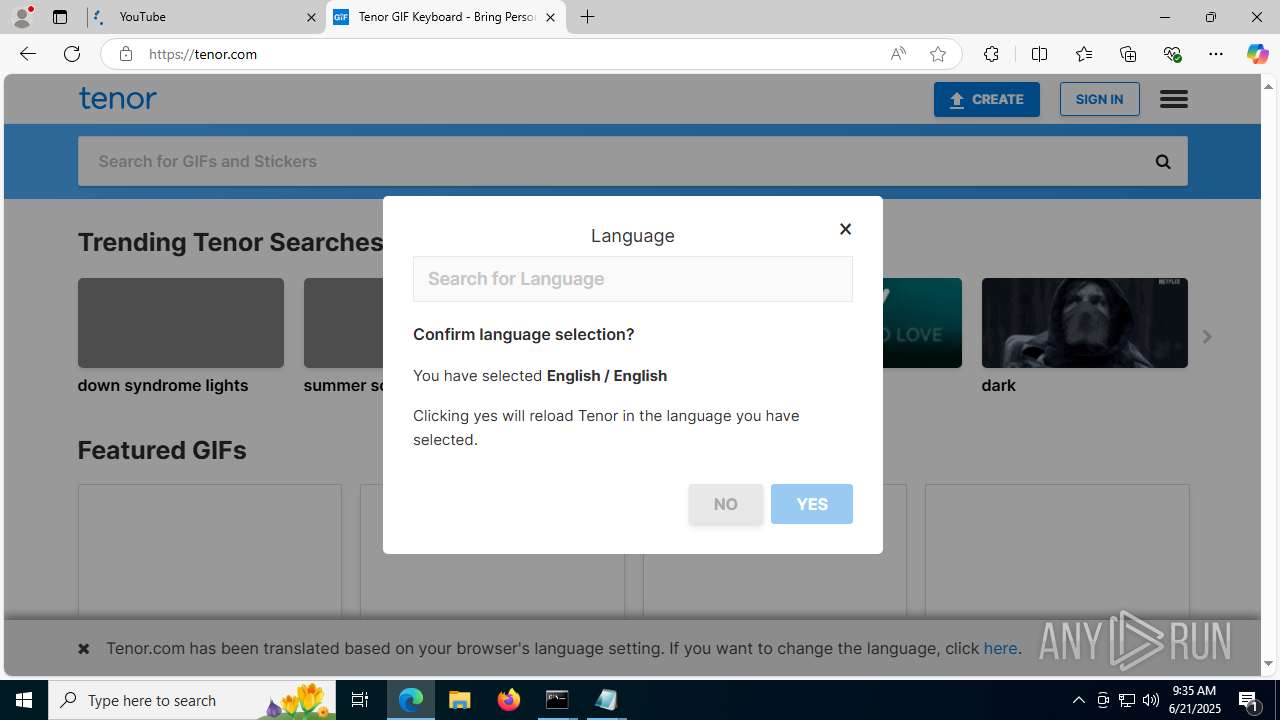The height and width of the screenshot is (720, 1280).
Task: Dismiss the translation notice banner X
Action: (x=84, y=649)
